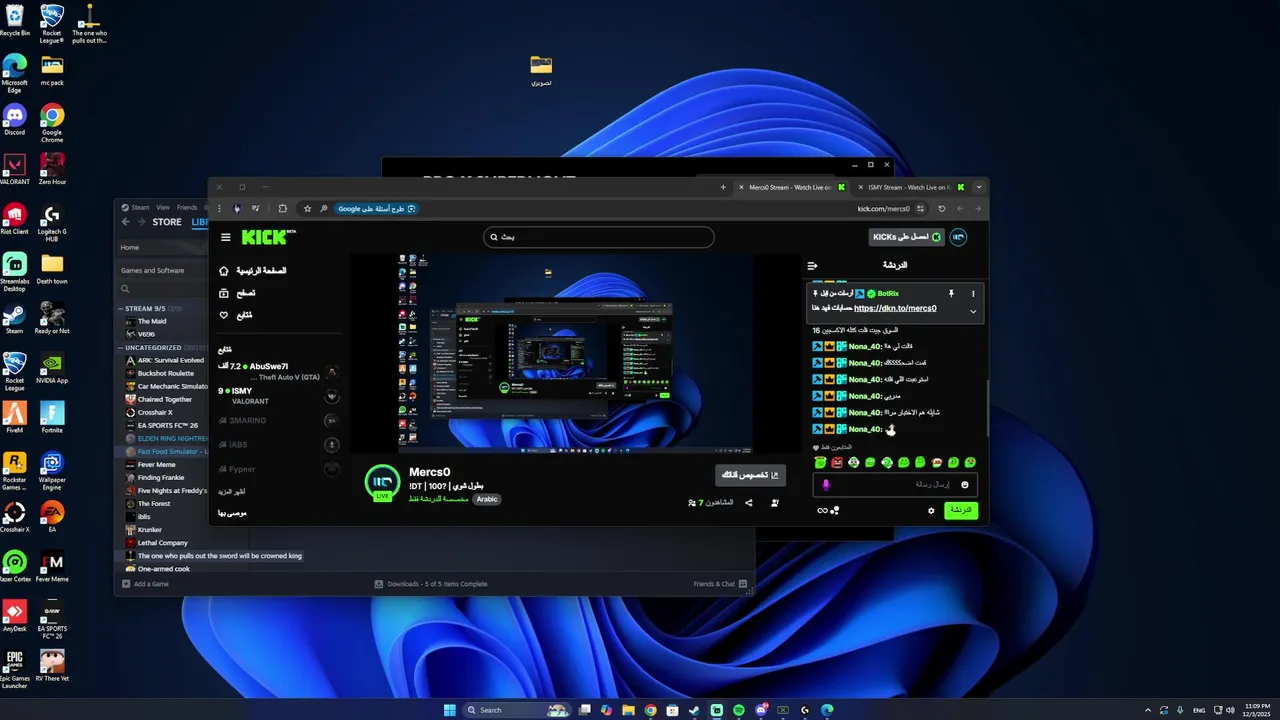
Task: Open browser extensions puzzle icon
Action: pyautogui.click(x=283, y=209)
